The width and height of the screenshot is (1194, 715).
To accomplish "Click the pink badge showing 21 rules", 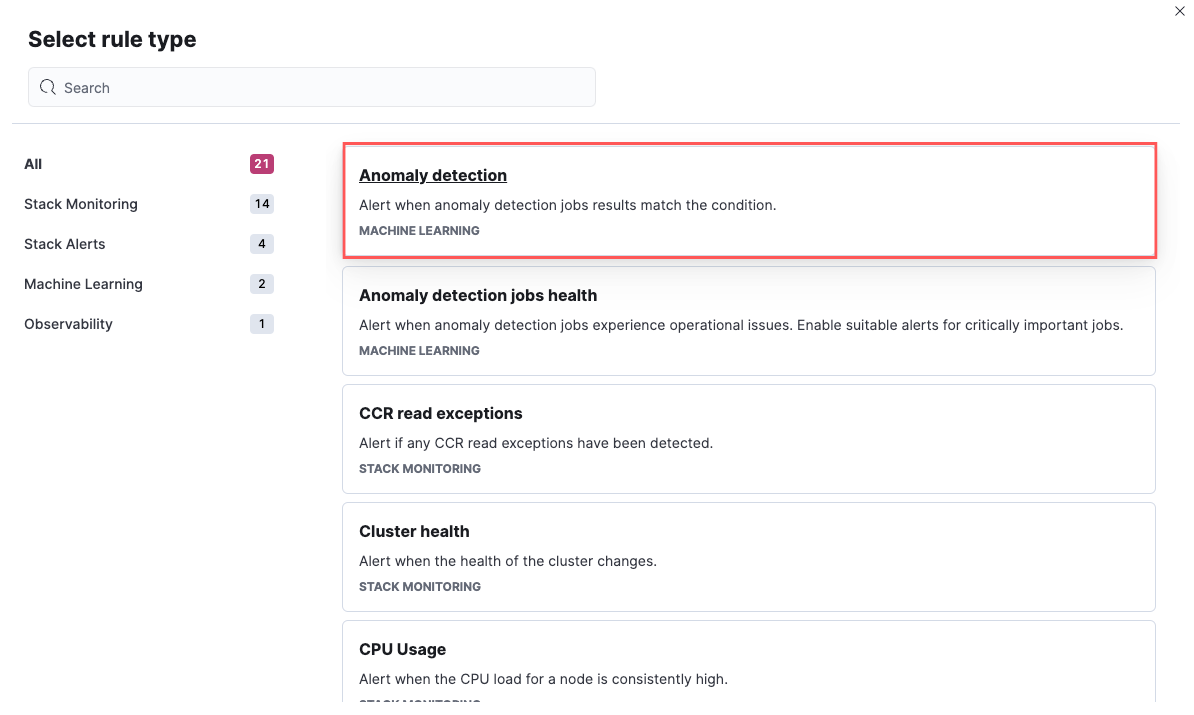I will [261, 164].
